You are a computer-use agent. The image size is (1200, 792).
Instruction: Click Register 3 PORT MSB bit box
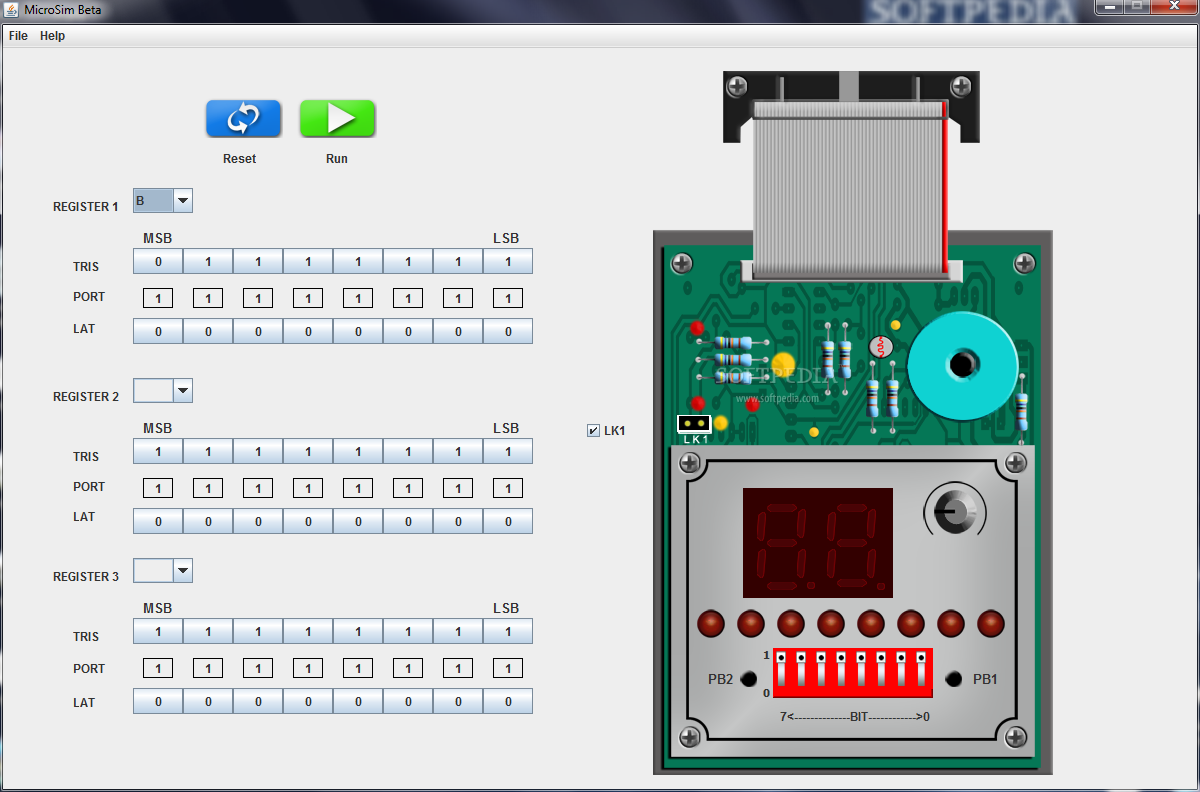click(x=158, y=668)
